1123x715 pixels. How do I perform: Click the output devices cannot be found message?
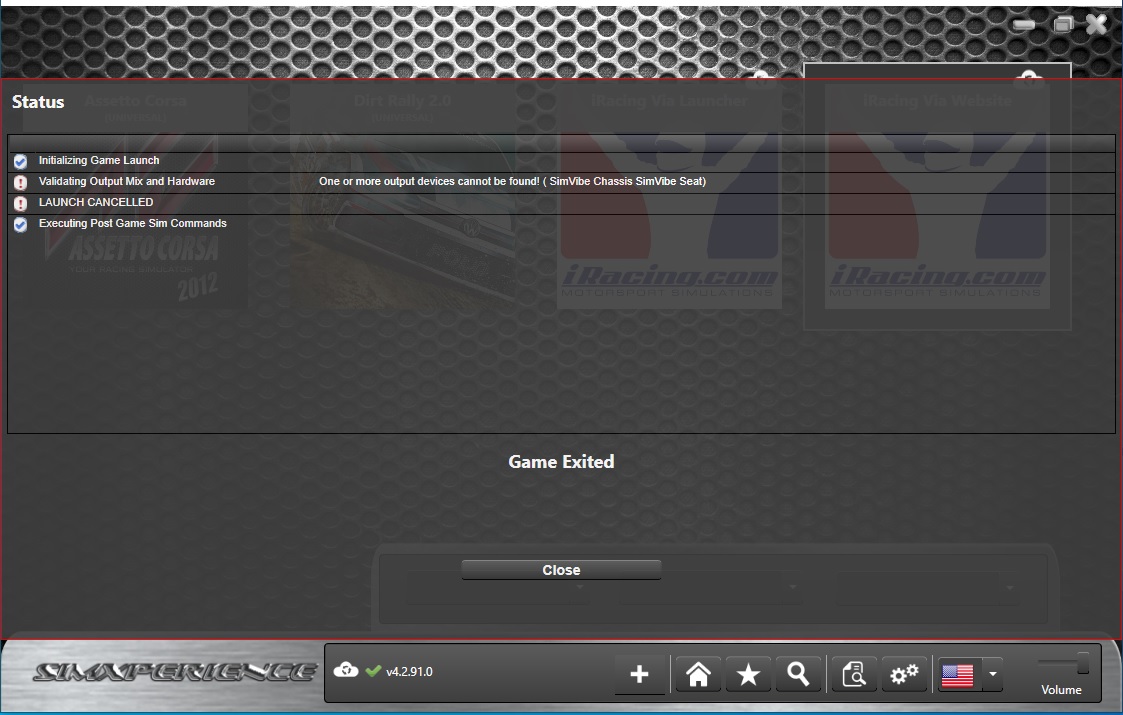(513, 181)
